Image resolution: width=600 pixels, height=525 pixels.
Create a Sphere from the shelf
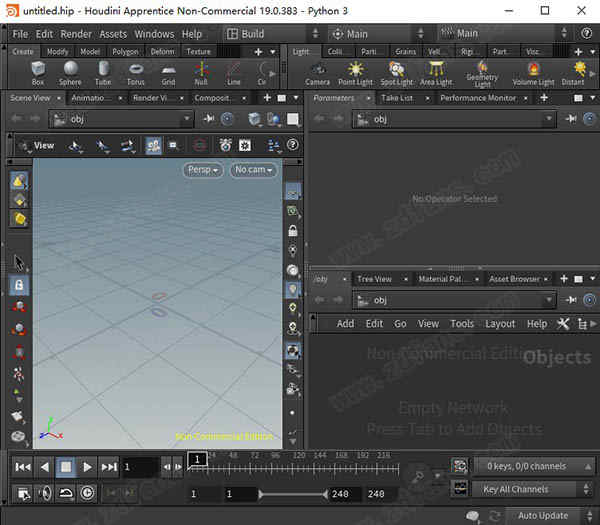[x=70, y=73]
